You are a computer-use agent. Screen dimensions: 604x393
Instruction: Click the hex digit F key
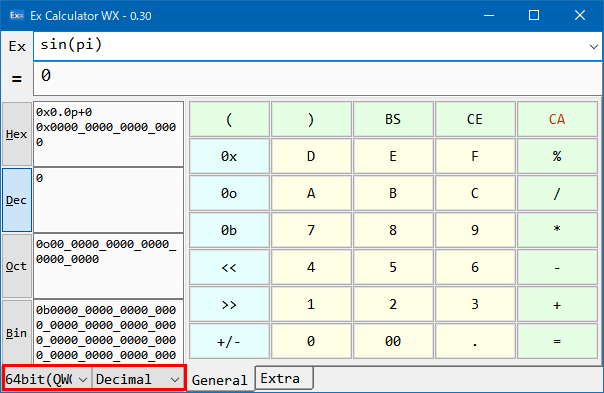click(475, 156)
